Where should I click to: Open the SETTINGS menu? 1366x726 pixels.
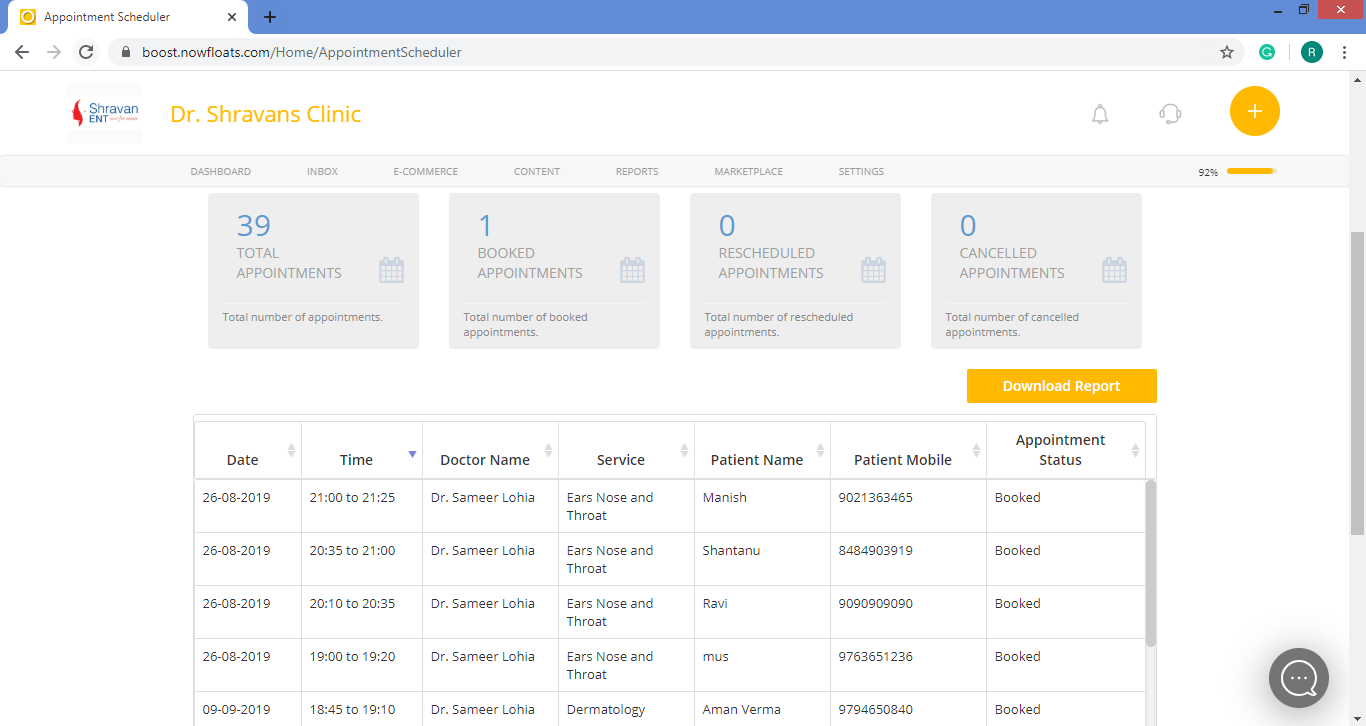[x=861, y=172]
